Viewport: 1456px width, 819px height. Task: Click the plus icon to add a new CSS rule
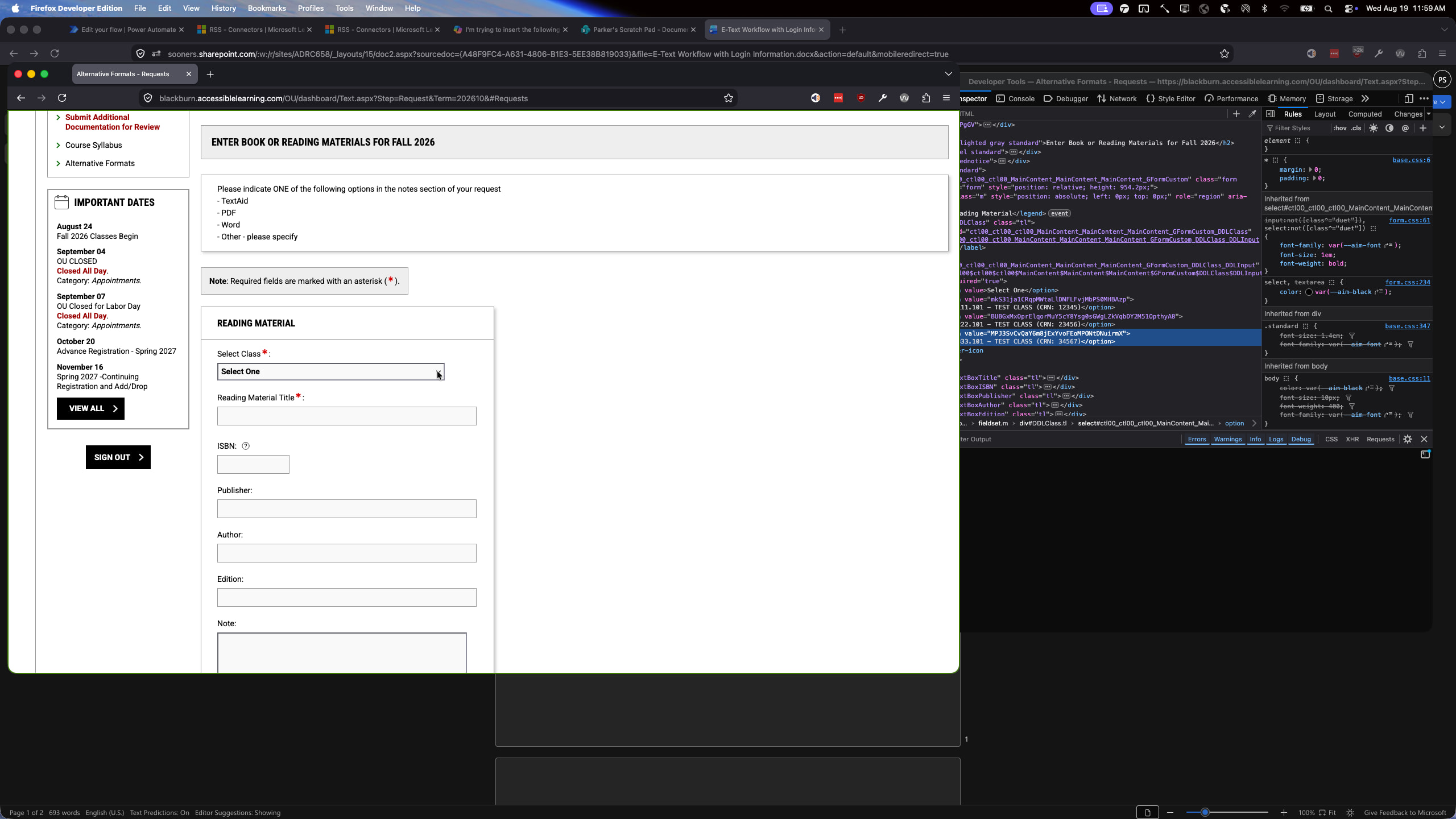click(x=1423, y=128)
